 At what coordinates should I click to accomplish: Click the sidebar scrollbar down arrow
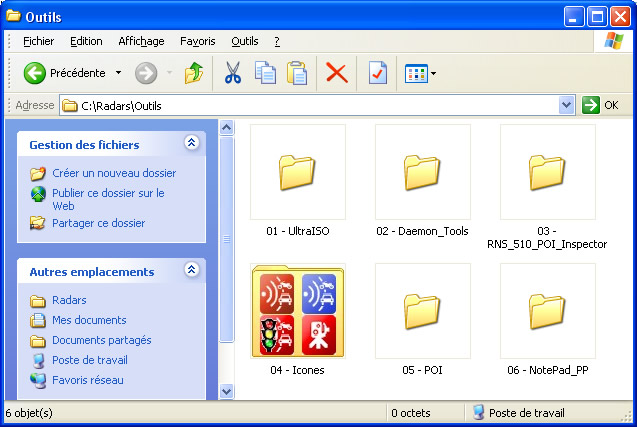[x=227, y=392]
